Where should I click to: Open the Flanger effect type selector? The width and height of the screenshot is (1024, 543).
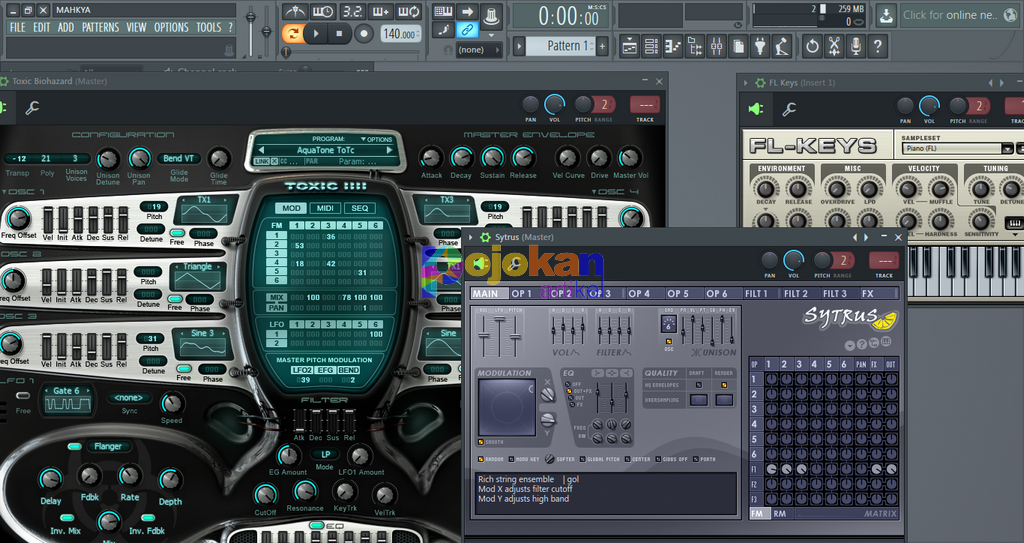(x=108, y=446)
